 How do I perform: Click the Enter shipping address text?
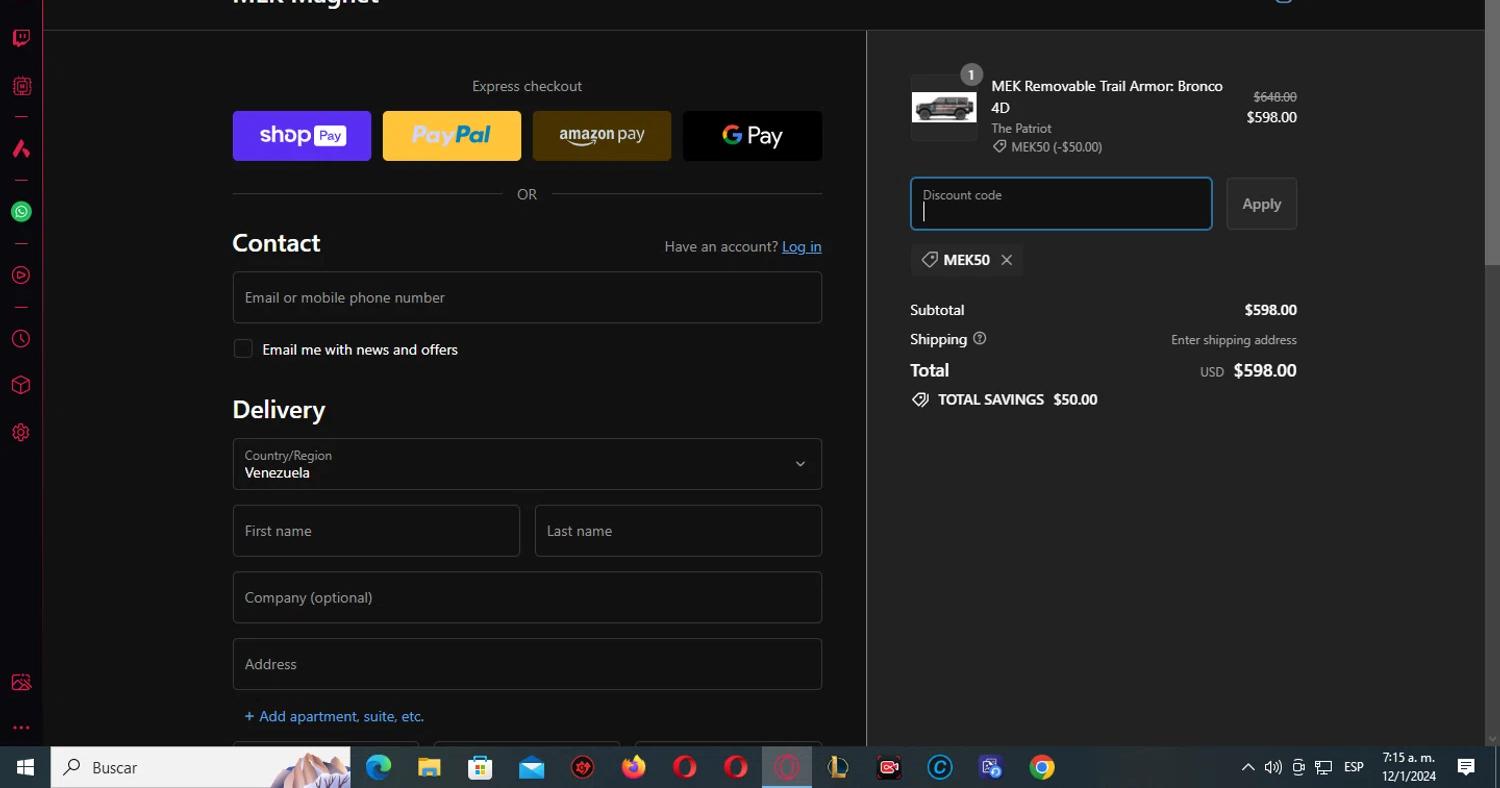pyautogui.click(x=1234, y=340)
